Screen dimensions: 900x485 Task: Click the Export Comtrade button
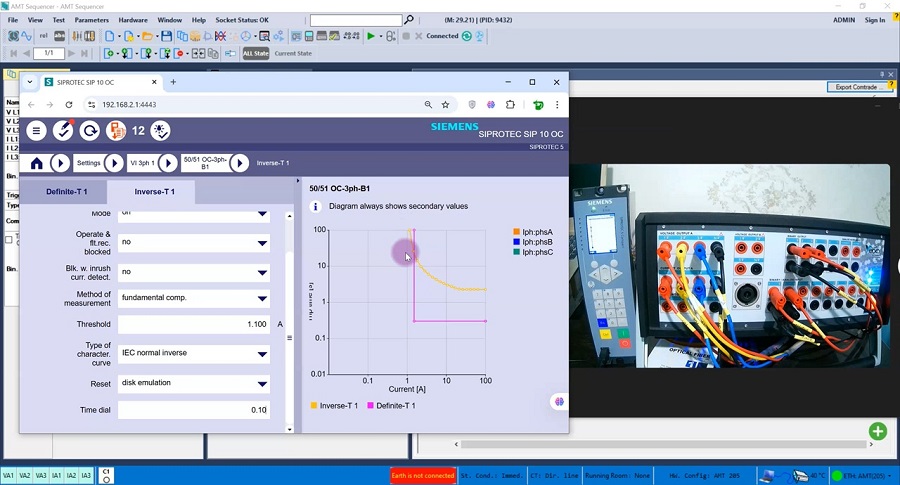(858, 87)
